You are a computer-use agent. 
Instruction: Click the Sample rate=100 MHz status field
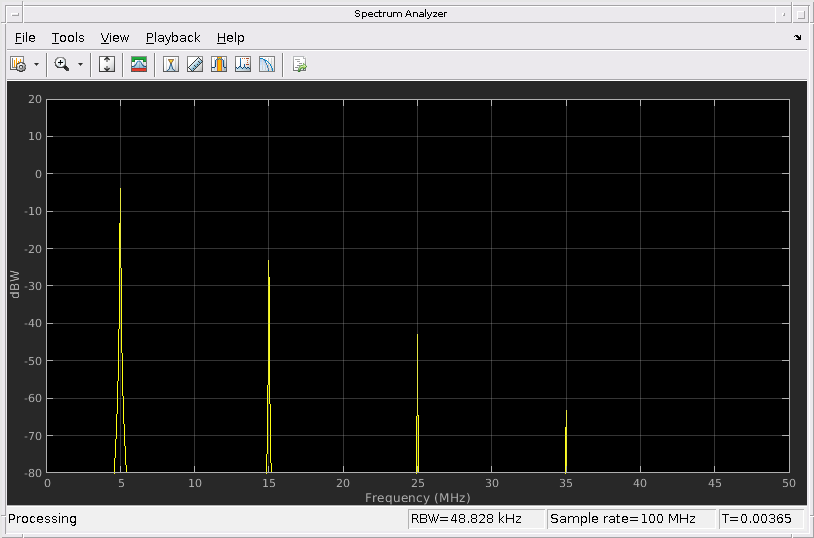(630, 519)
